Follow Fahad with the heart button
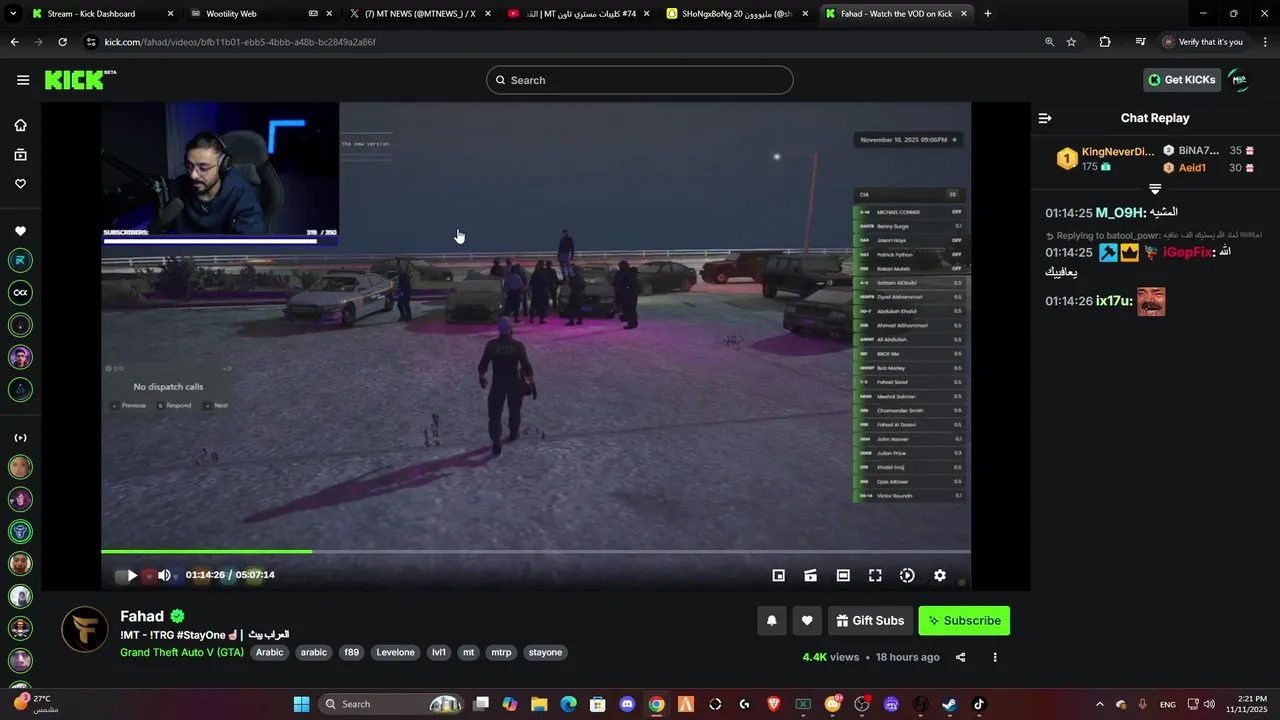1280x720 pixels. (x=807, y=621)
